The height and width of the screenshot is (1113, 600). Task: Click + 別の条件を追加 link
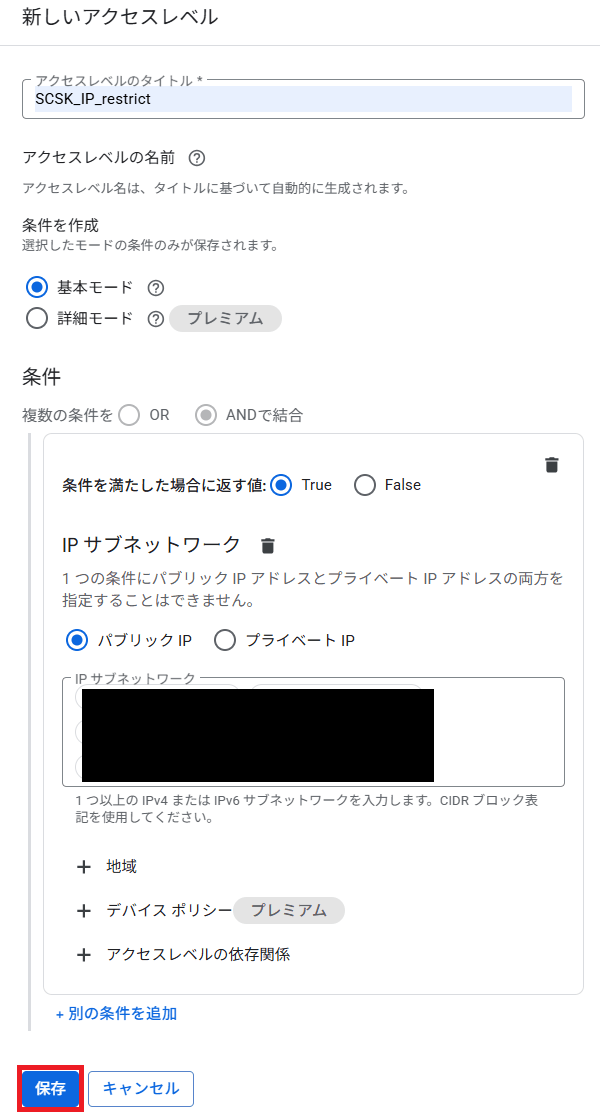pyautogui.click(x=116, y=1013)
